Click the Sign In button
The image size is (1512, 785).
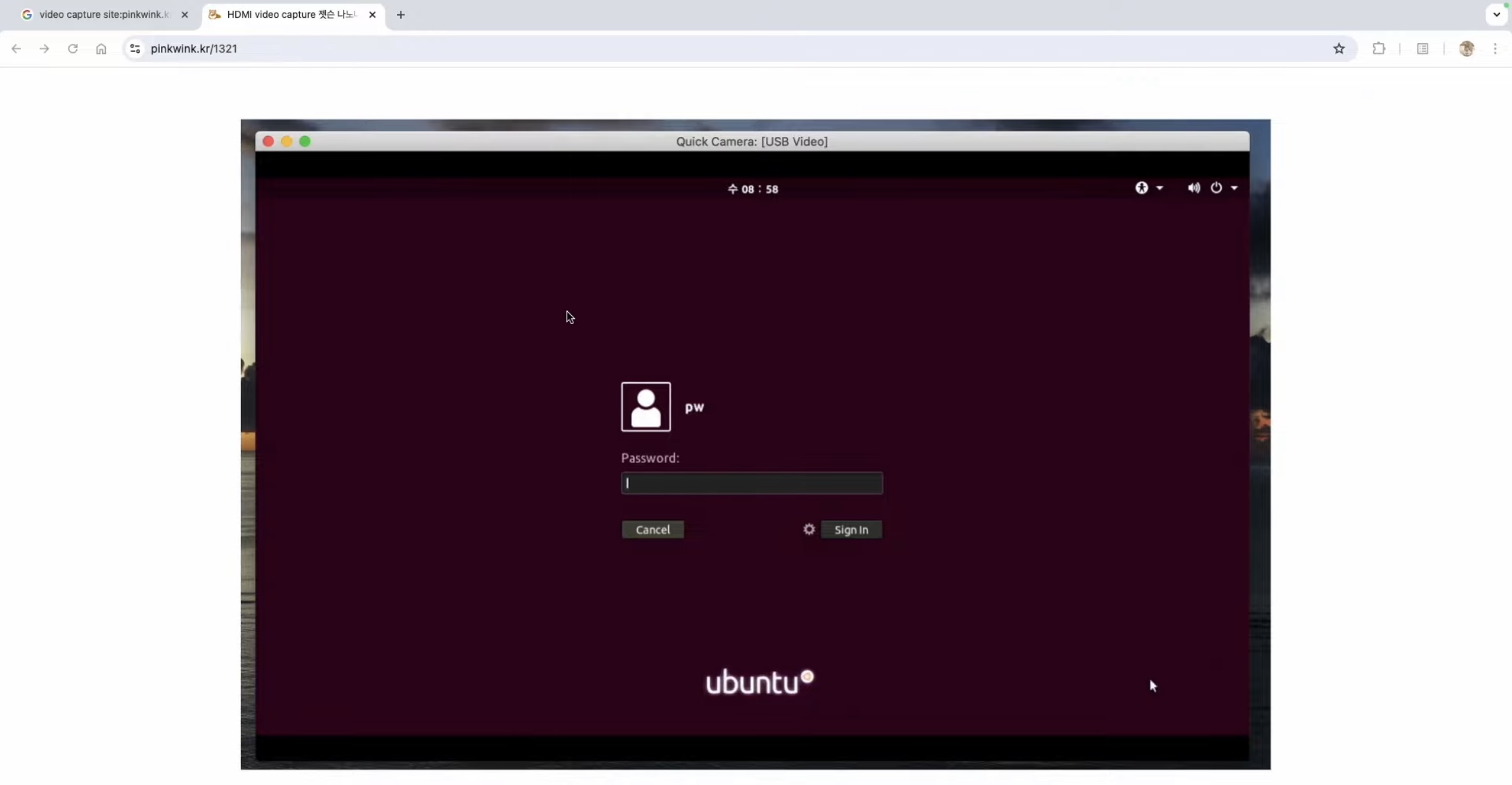point(851,529)
